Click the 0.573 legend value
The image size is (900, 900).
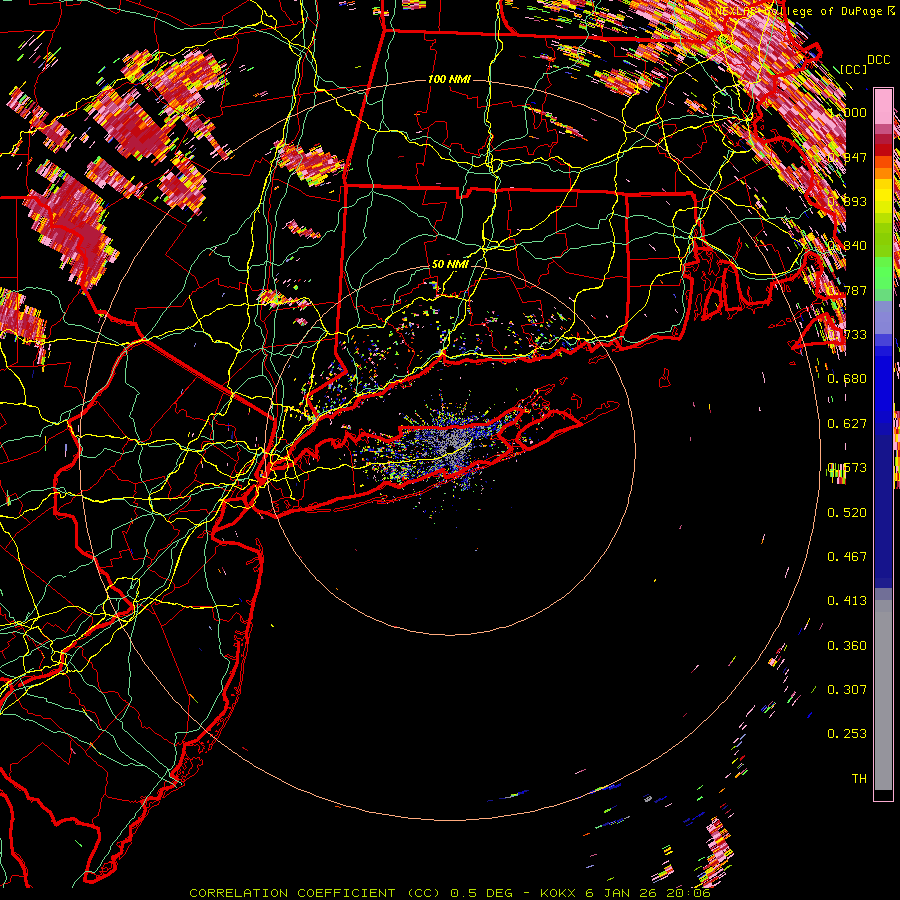[x=847, y=468]
